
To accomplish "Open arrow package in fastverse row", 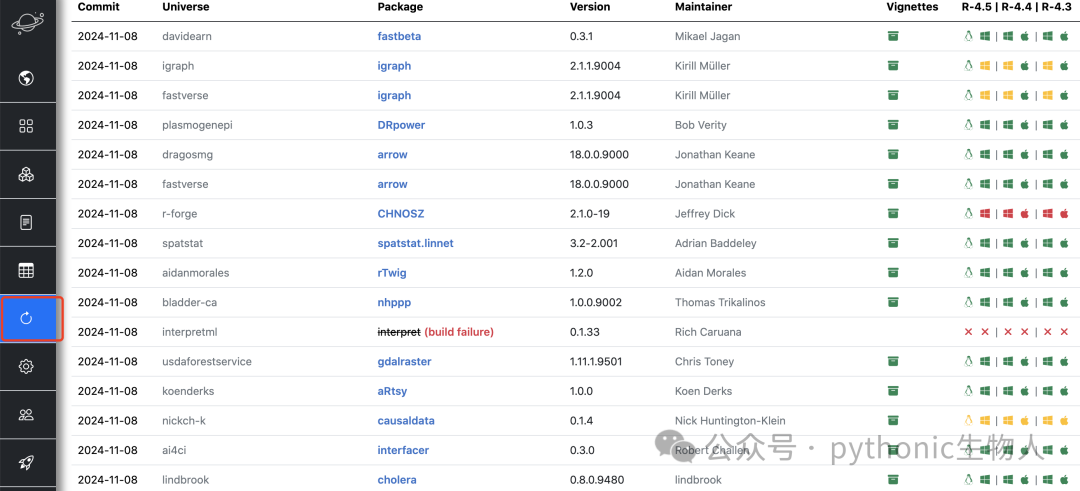I will coord(393,185).
